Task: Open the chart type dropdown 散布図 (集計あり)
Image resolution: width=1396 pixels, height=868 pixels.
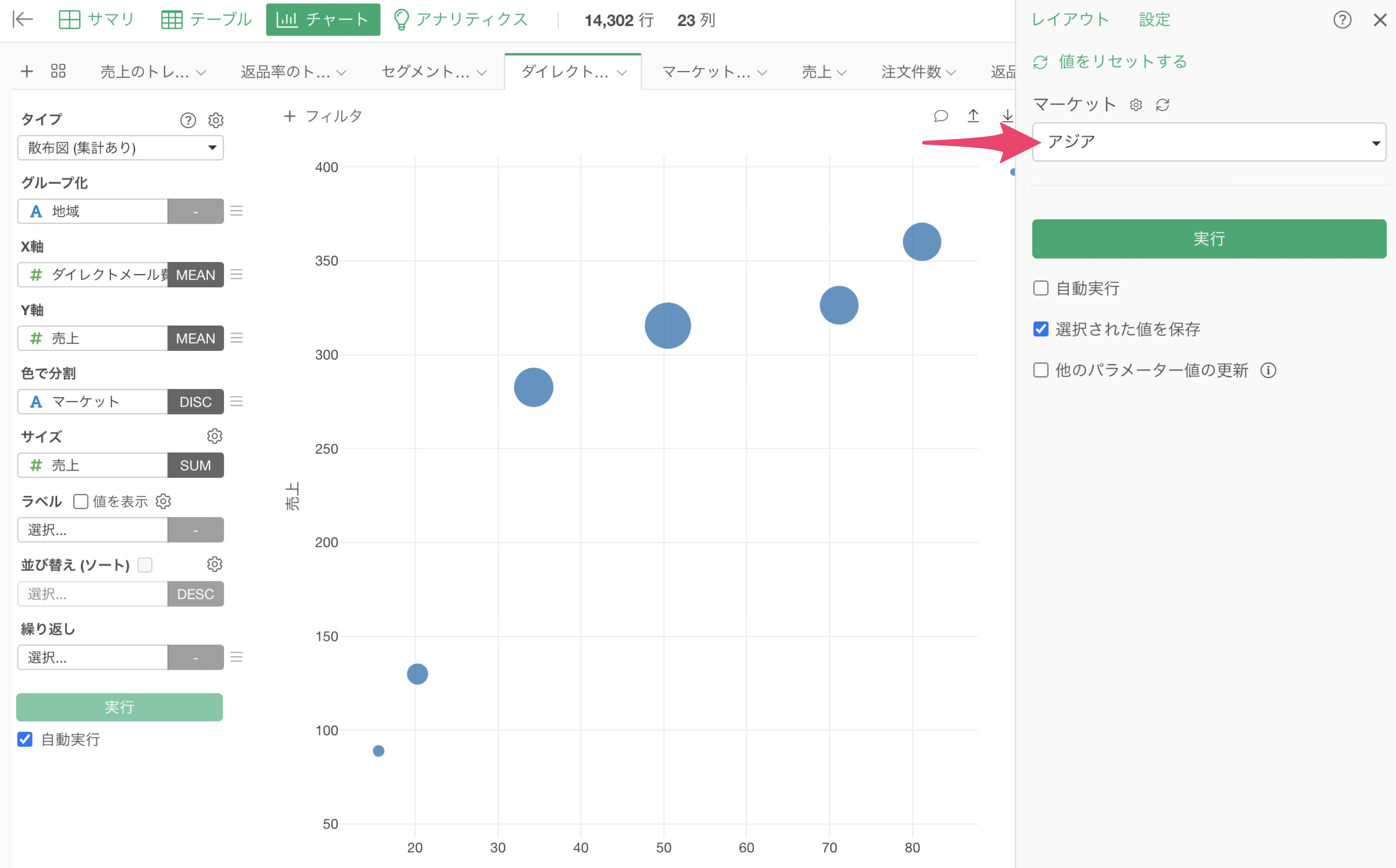Action: 119,147
